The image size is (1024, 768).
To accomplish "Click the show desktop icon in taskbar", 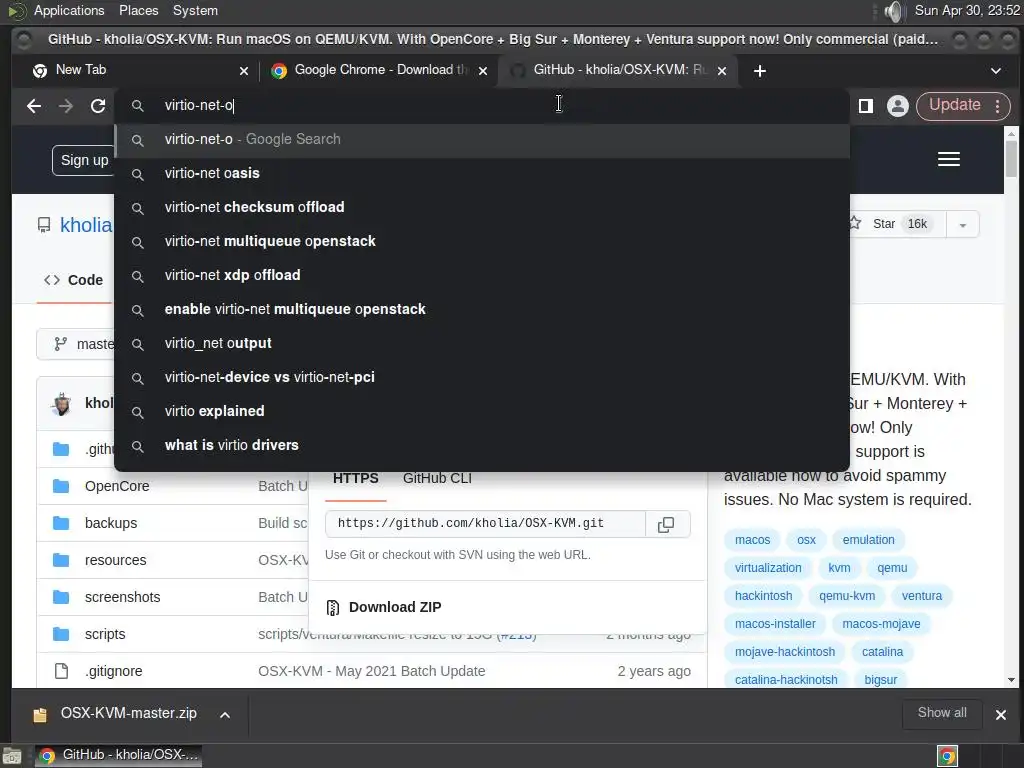I will [x=12, y=756].
